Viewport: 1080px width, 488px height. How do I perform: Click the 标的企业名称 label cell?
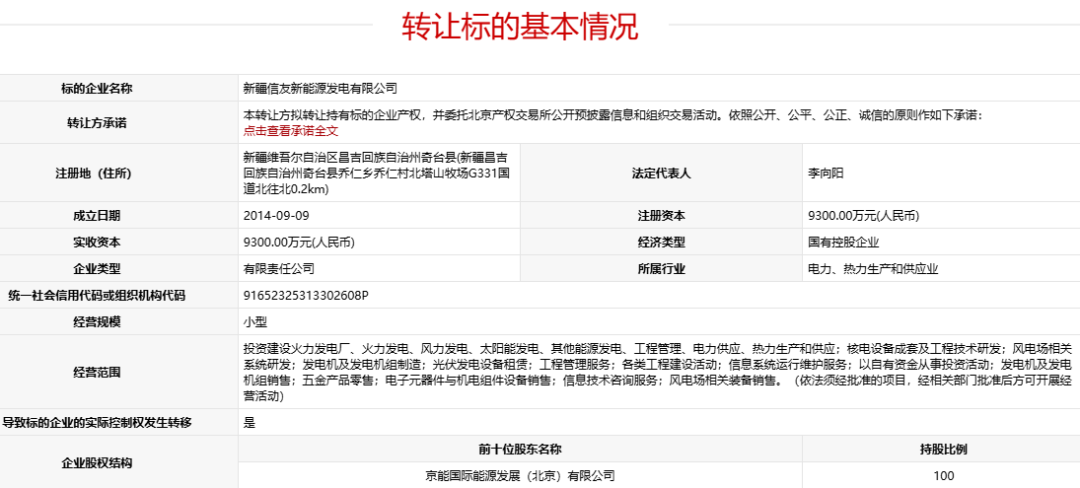(x=96, y=88)
